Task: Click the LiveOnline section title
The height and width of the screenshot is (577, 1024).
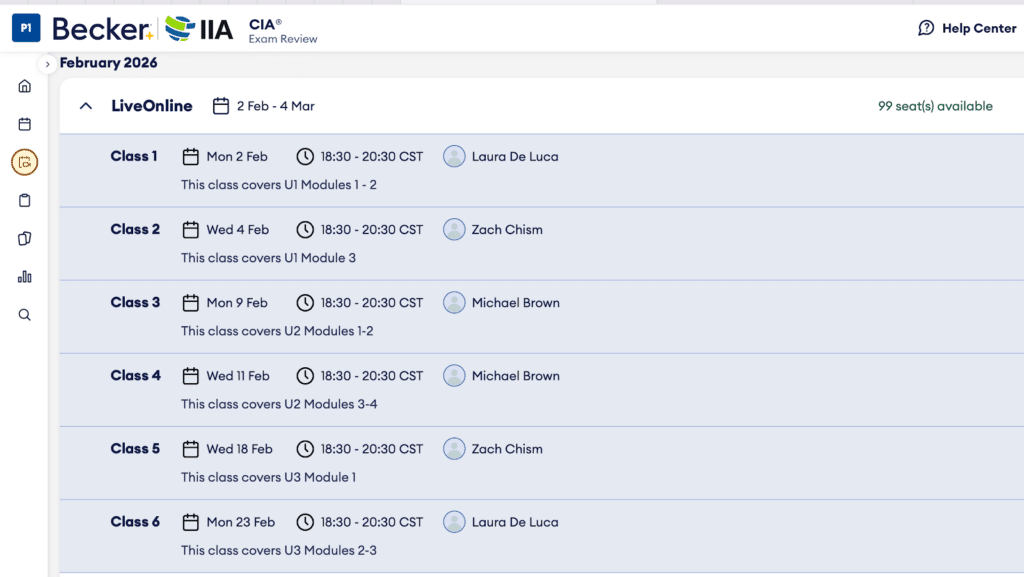Action: tap(152, 106)
